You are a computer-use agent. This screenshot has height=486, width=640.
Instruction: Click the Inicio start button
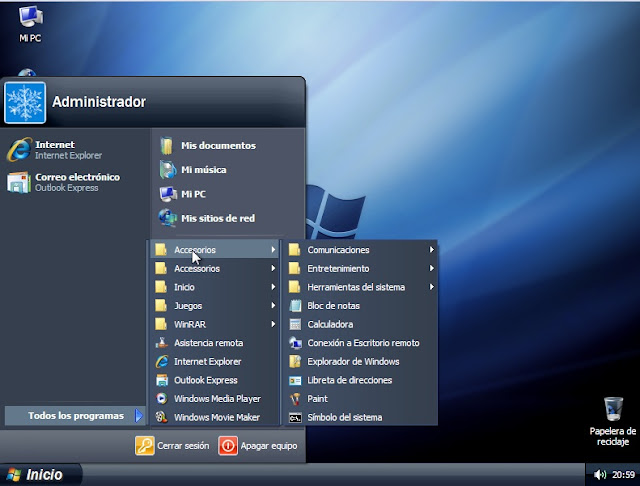[41, 475]
